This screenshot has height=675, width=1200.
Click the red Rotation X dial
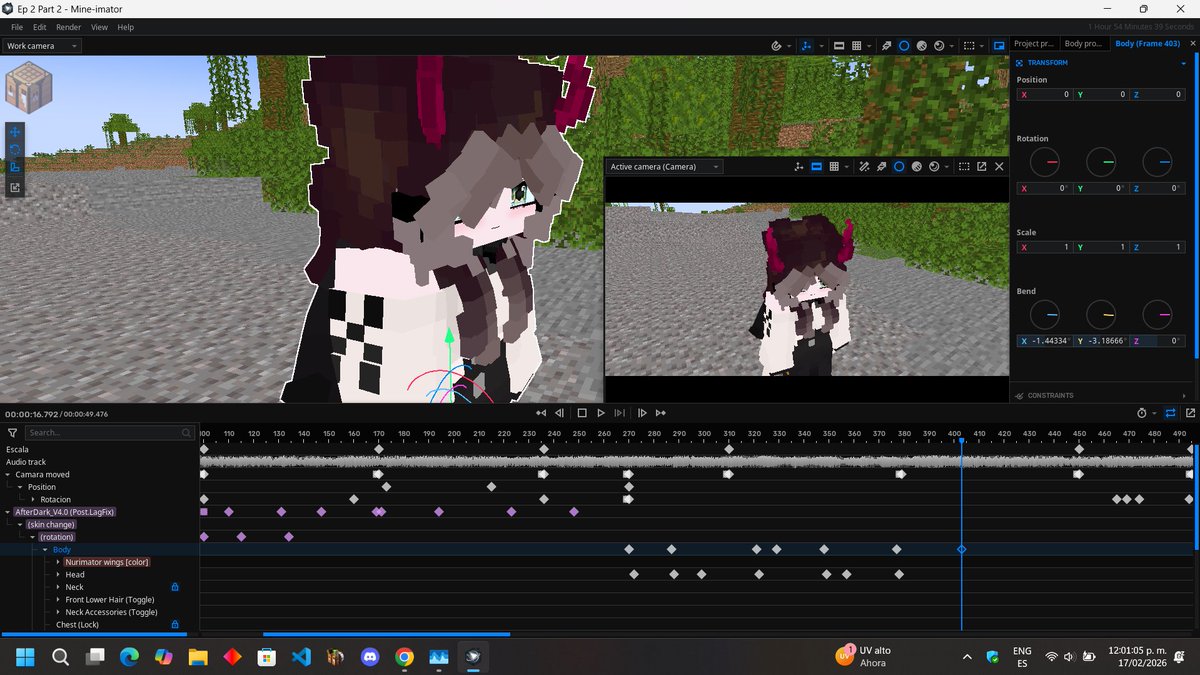point(1044,161)
